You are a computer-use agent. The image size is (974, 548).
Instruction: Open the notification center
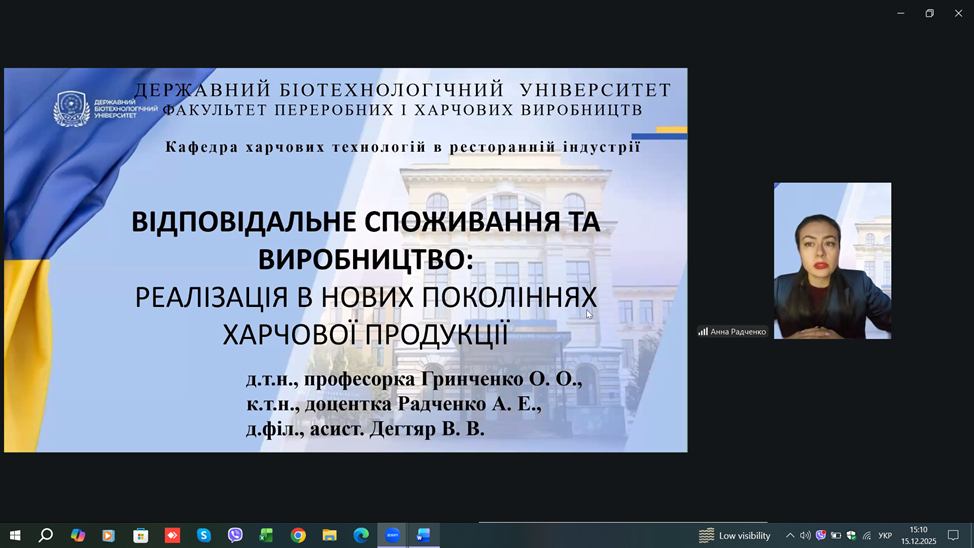(953, 536)
